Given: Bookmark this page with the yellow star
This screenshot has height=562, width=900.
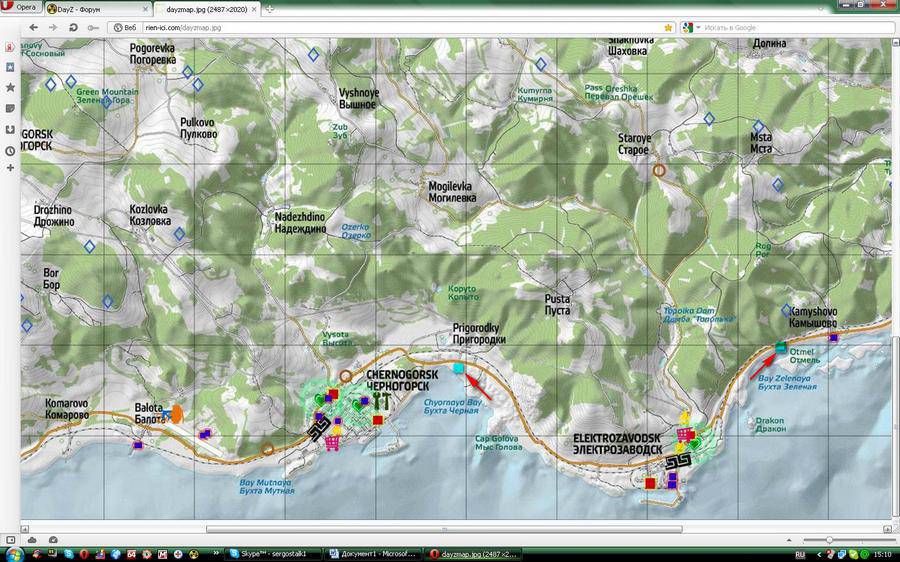Looking at the screenshot, I should (668, 27).
